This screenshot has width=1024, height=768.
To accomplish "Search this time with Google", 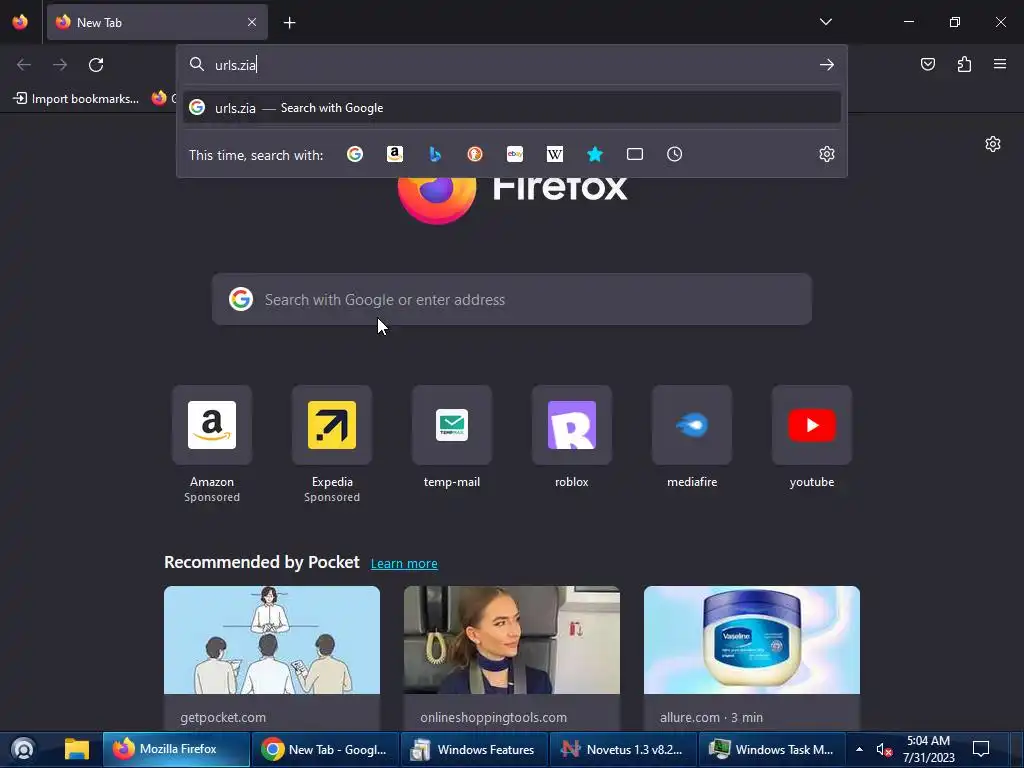I will (355, 154).
